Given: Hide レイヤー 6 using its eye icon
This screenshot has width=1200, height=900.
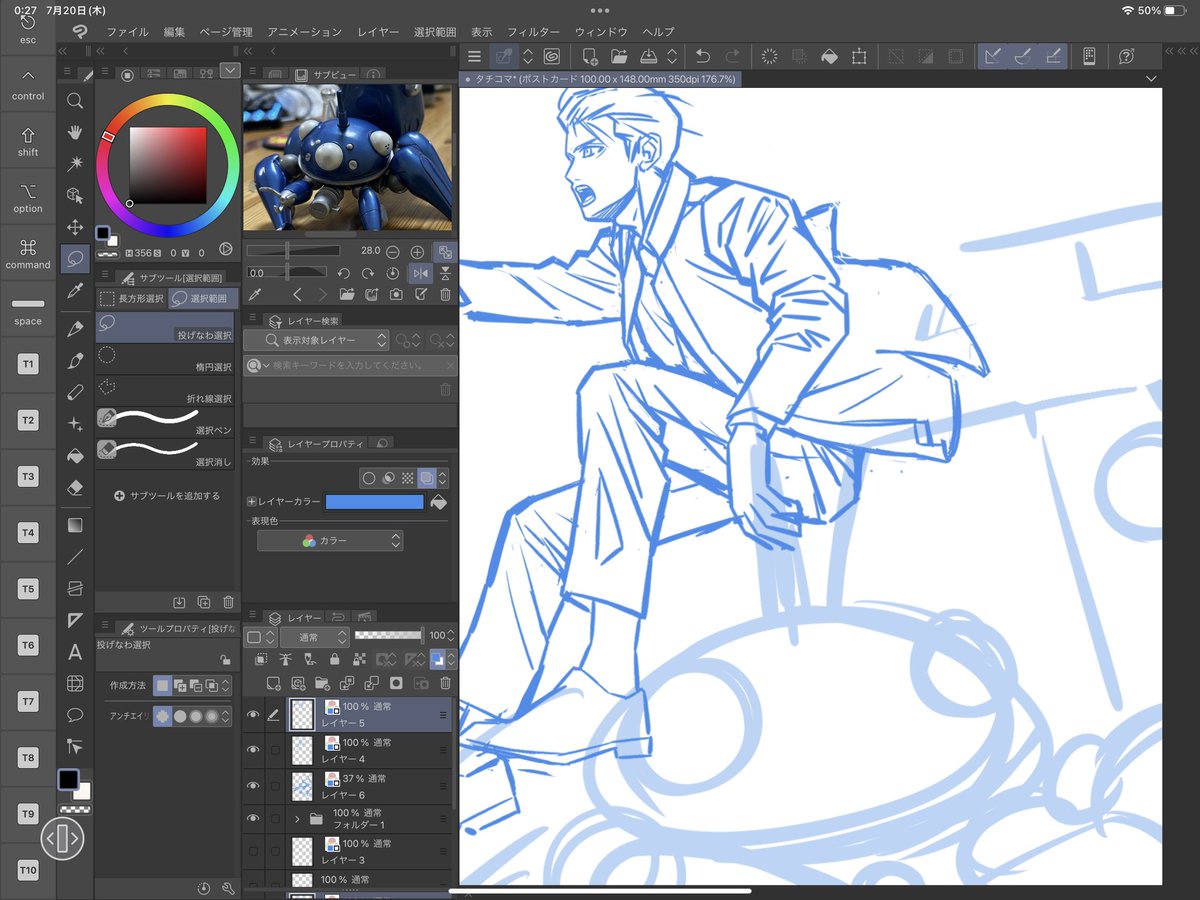Looking at the screenshot, I should tap(253, 786).
